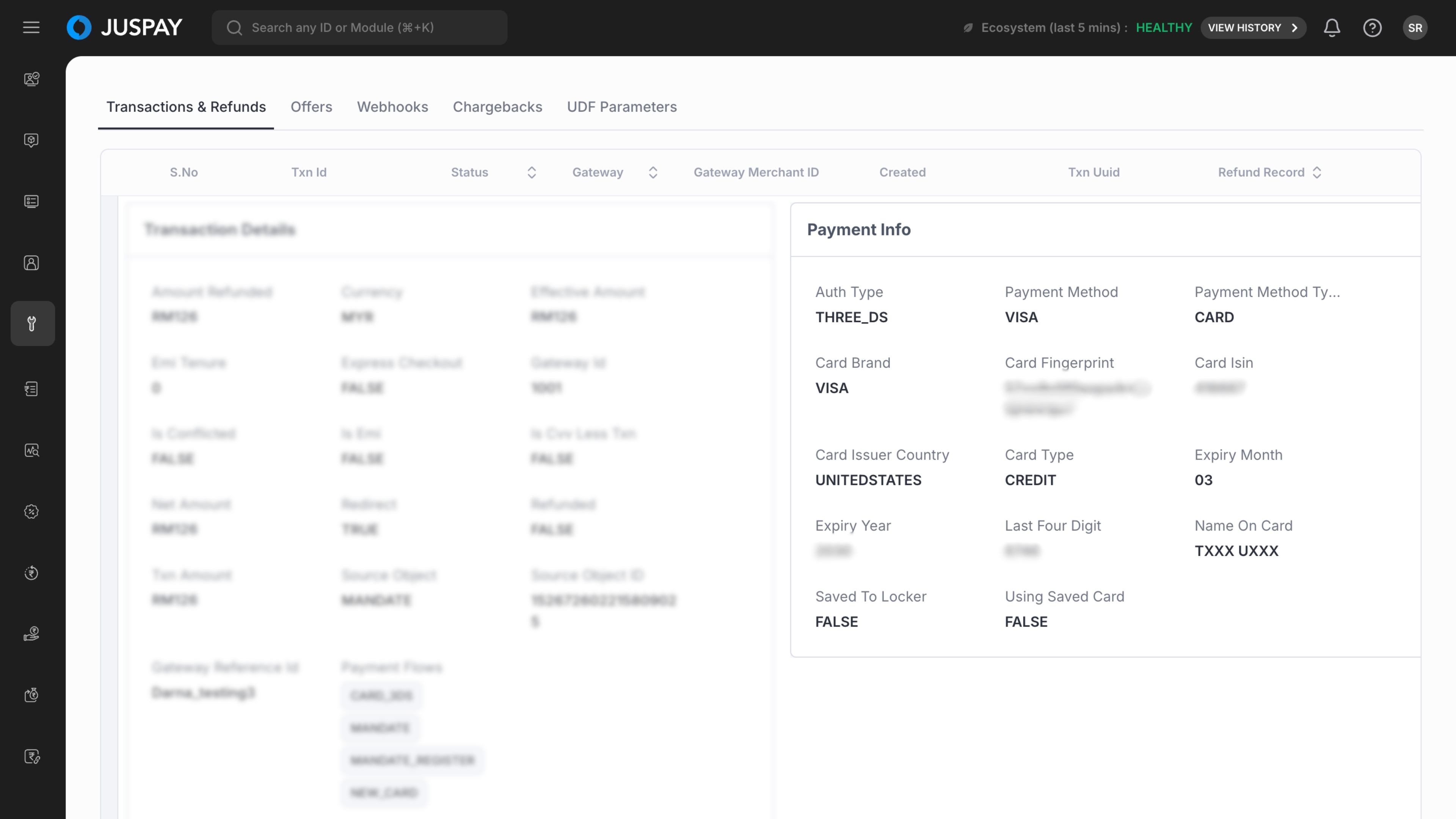Sort the table by Status column
This screenshot has height=819, width=1456.
pos(531,173)
